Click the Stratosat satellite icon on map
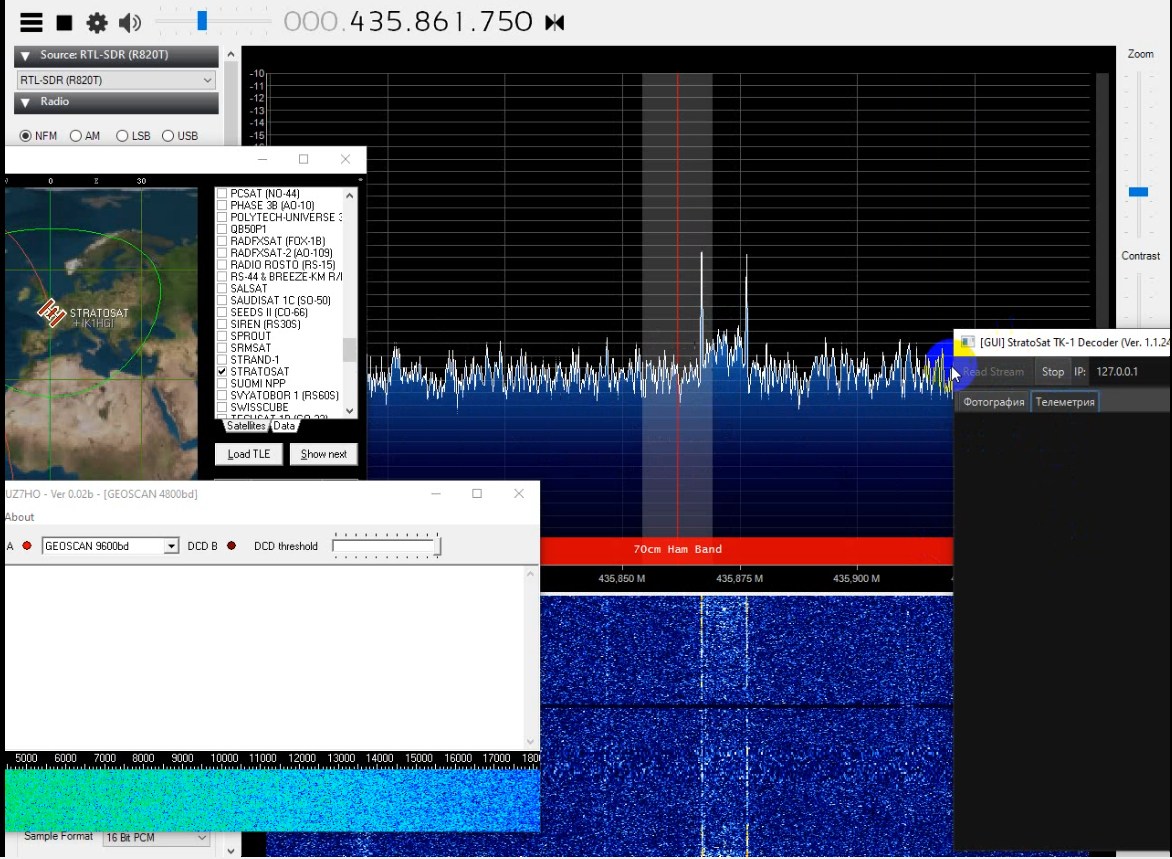This screenshot has height=859, width=1172. (52, 312)
